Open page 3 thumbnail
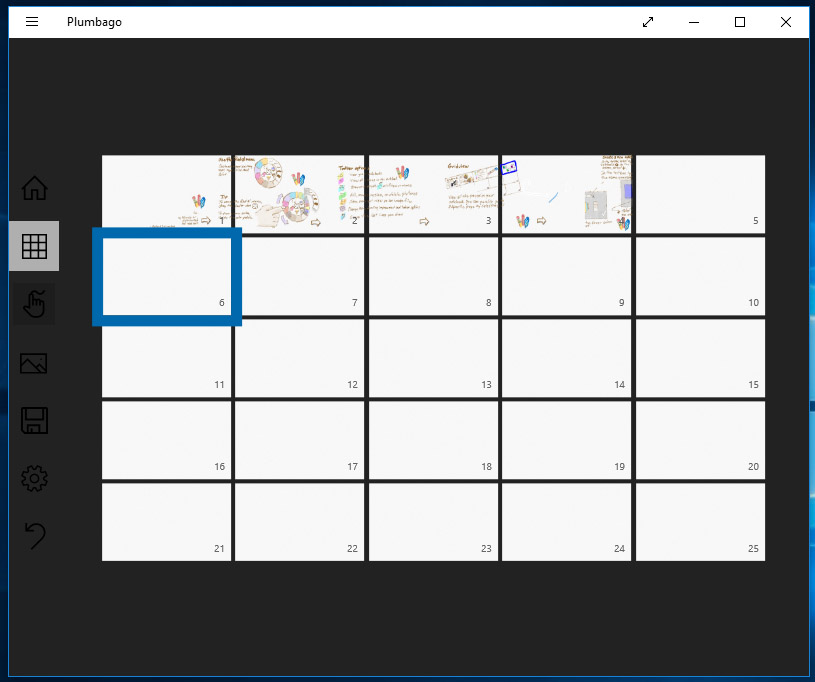The height and width of the screenshot is (682, 815). click(433, 194)
